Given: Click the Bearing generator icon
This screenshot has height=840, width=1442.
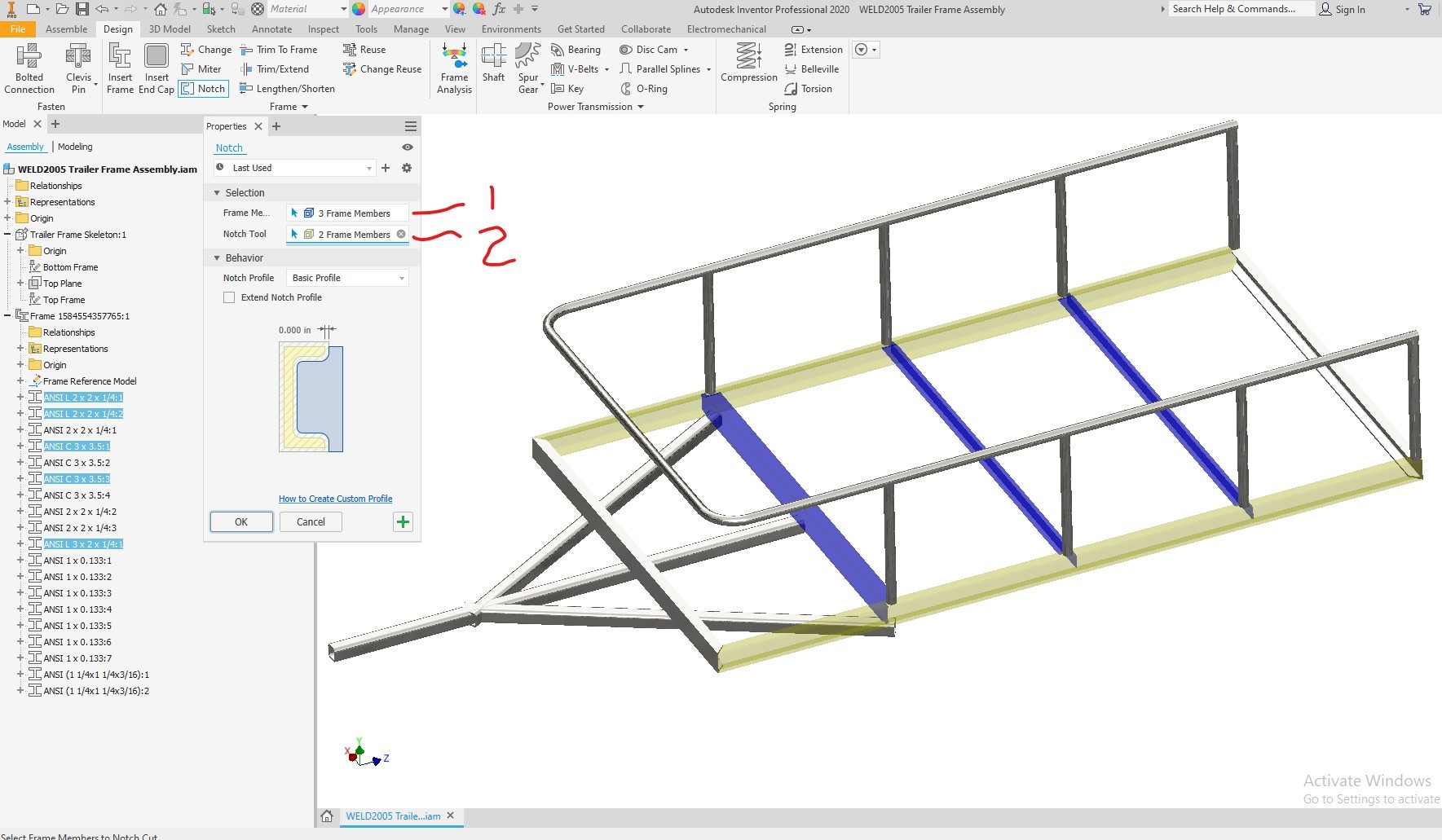Looking at the screenshot, I should click(x=558, y=49).
